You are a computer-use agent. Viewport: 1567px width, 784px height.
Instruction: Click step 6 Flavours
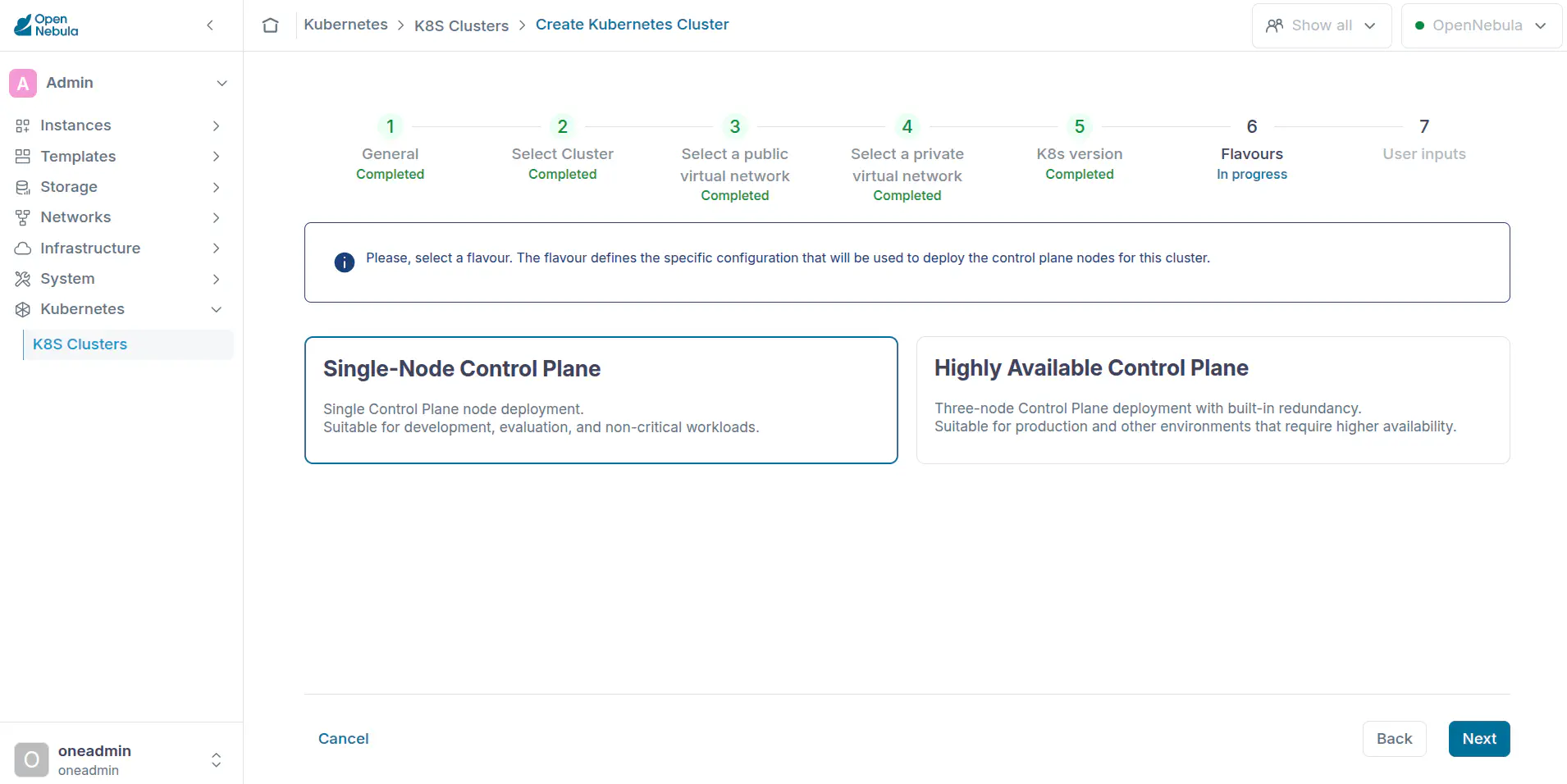[1252, 148]
